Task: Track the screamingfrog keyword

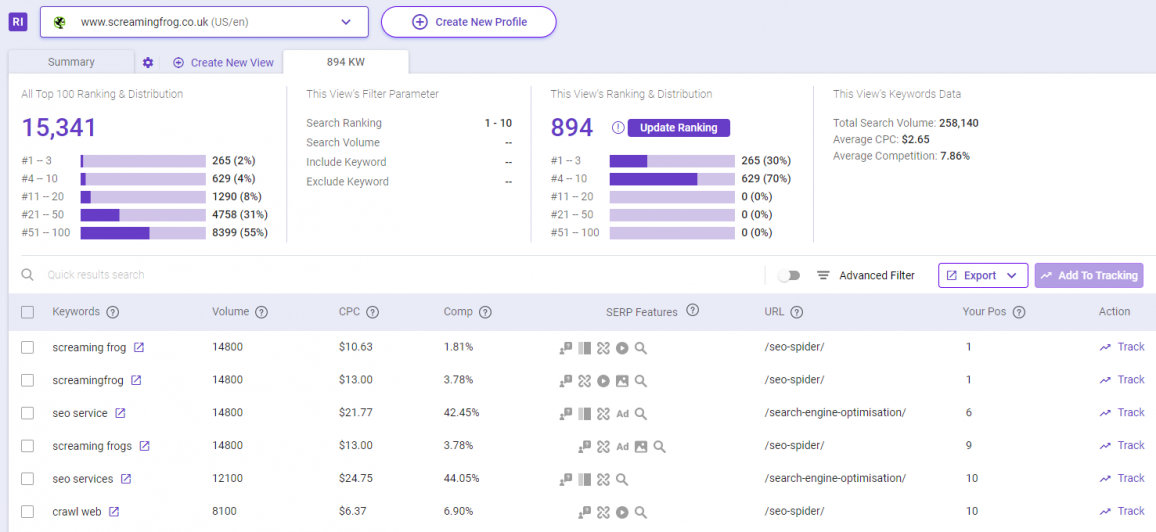Action: [1122, 379]
